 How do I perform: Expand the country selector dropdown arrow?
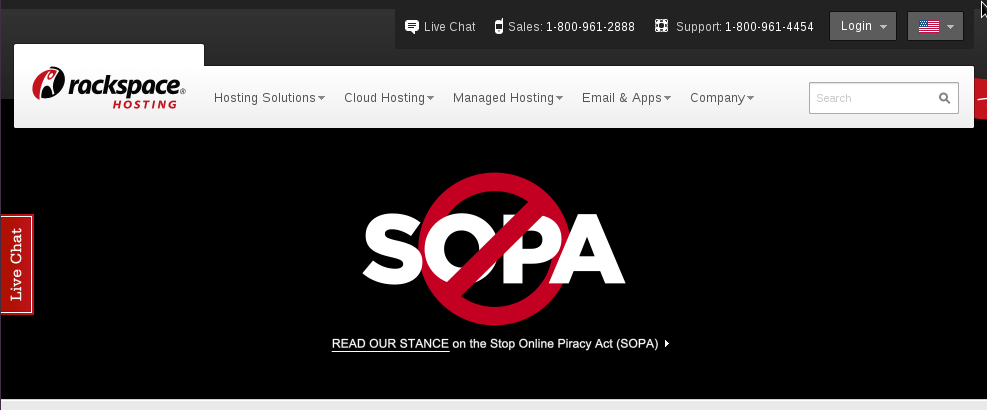coord(950,28)
